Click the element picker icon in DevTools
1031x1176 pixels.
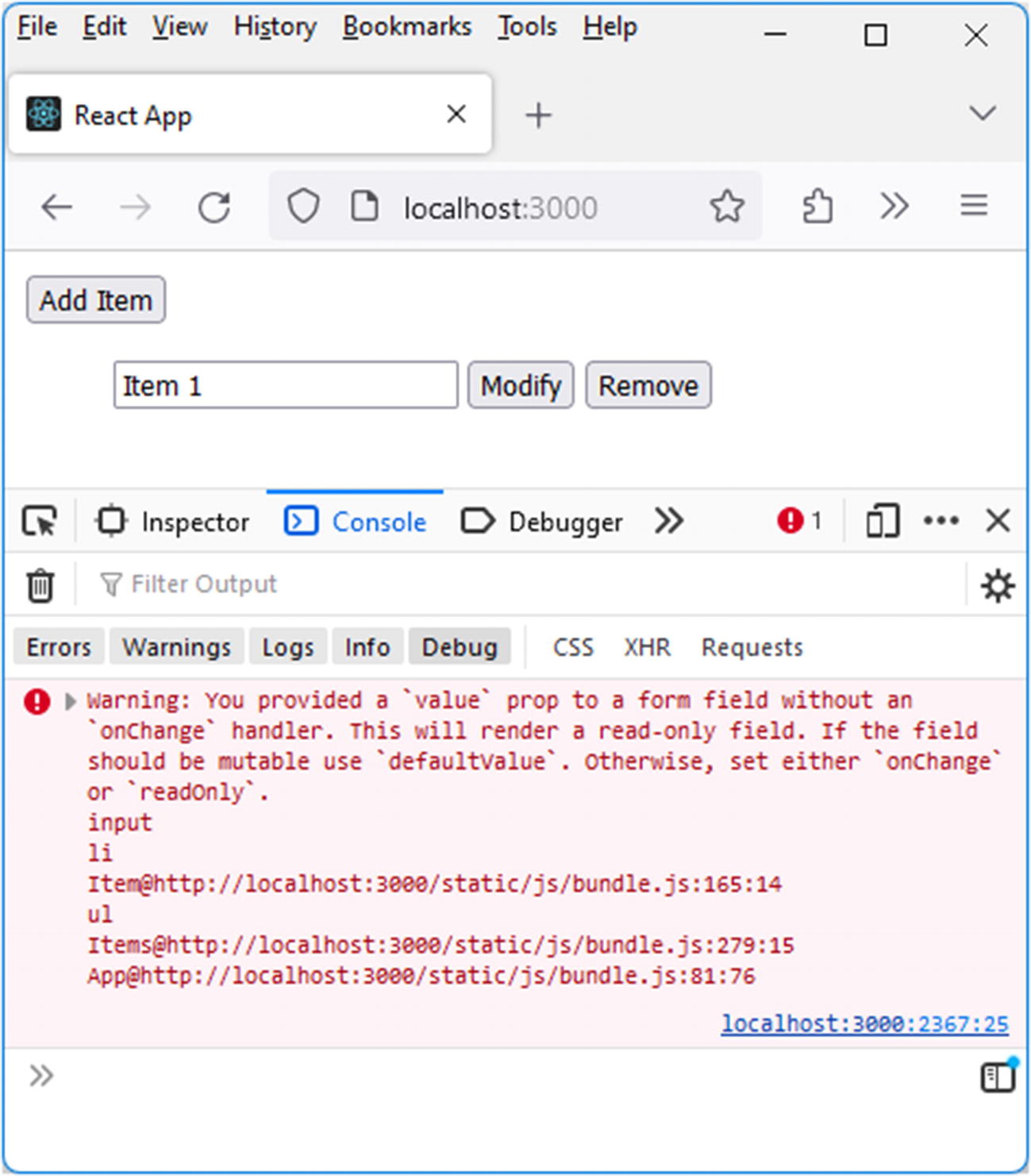tap(40, 522)
